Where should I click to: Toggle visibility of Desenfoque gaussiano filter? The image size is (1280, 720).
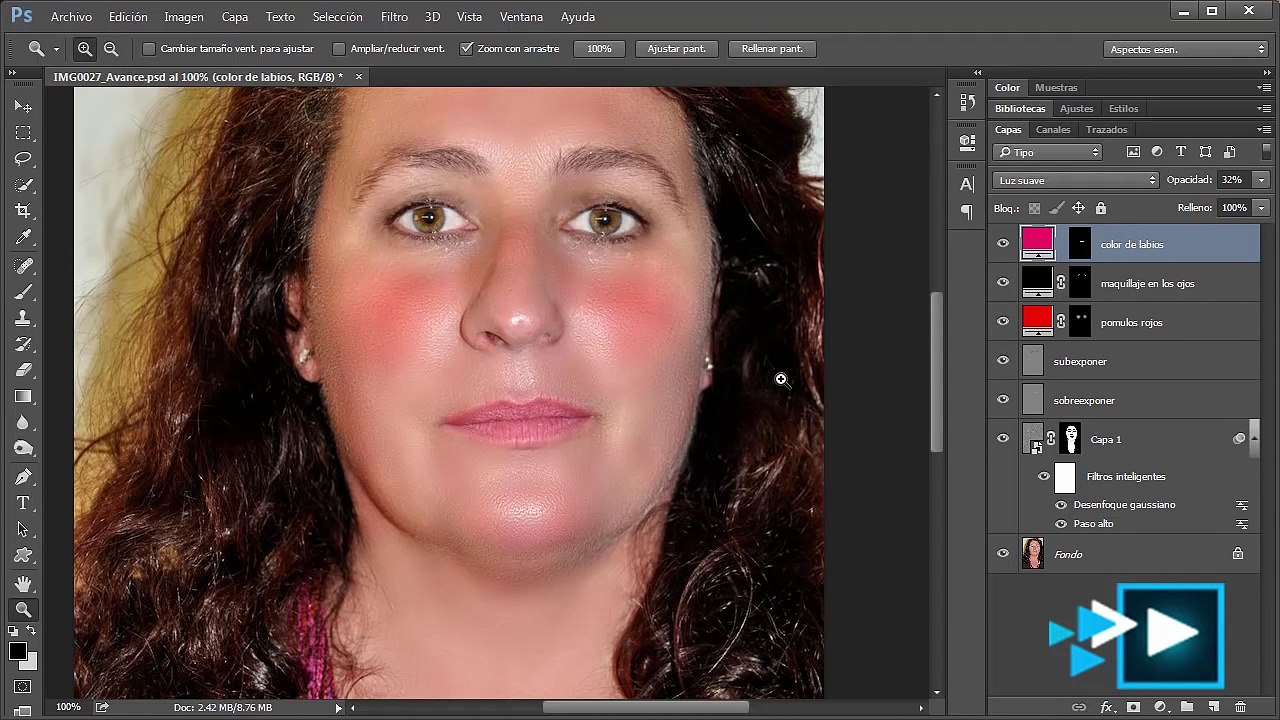tap(1061, 505)
